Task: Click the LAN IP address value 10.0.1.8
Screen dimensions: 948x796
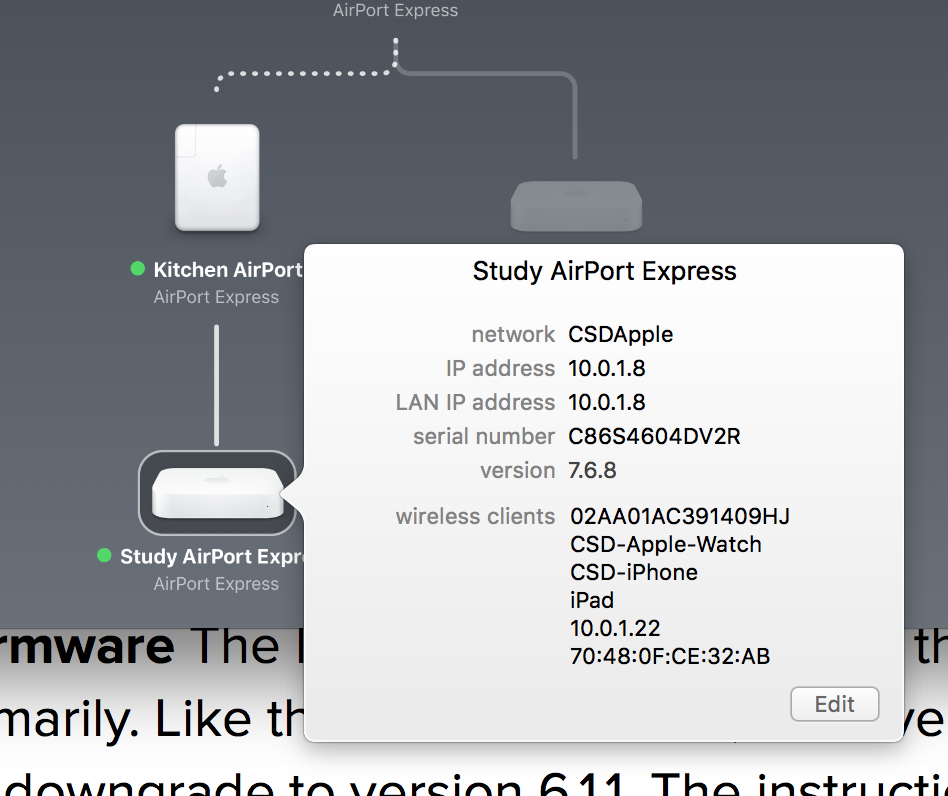Action: (607, 402)
